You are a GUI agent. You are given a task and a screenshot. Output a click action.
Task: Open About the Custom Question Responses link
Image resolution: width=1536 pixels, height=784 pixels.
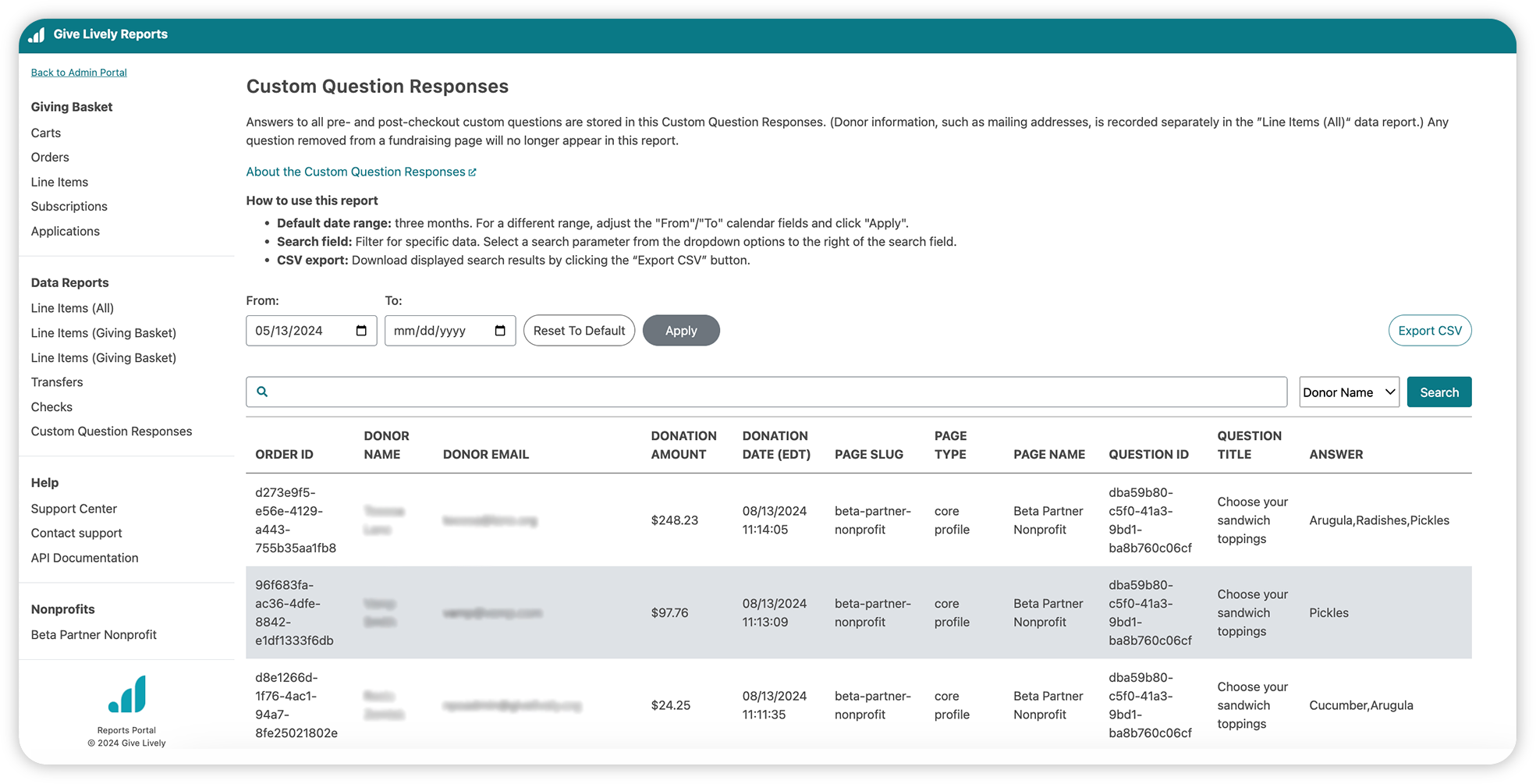coord(356,172)
